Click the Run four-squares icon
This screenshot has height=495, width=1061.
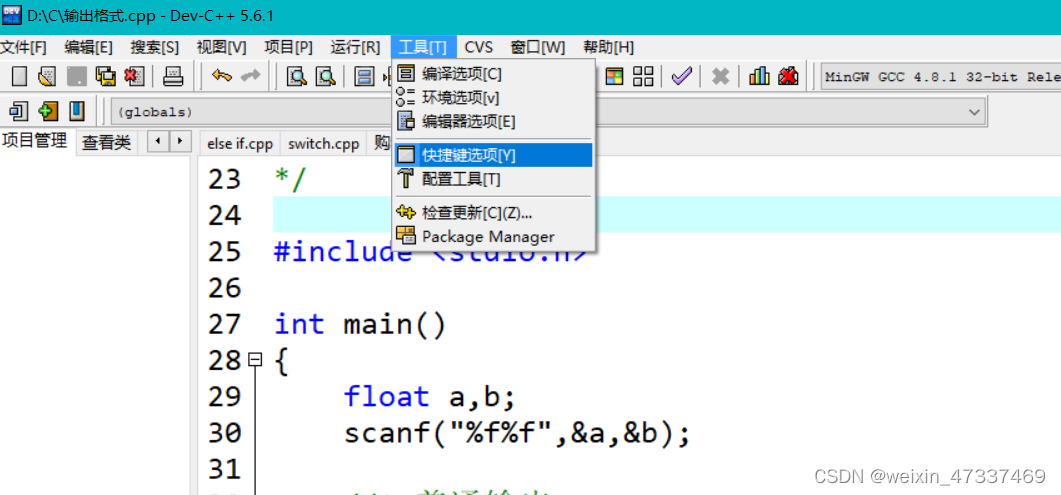click(643, 76)
